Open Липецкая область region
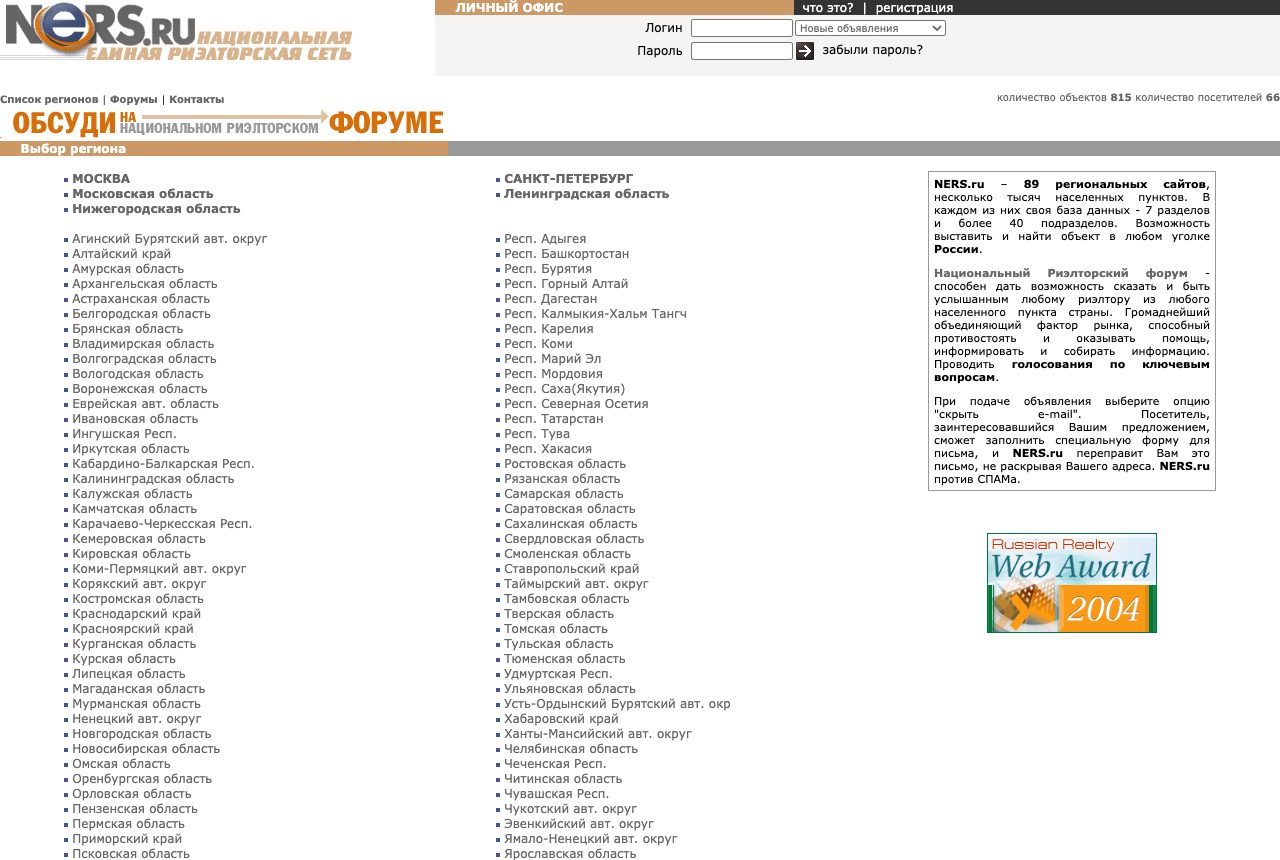The height and width of the screenshot is (860, 1280). tap(129, 674)
